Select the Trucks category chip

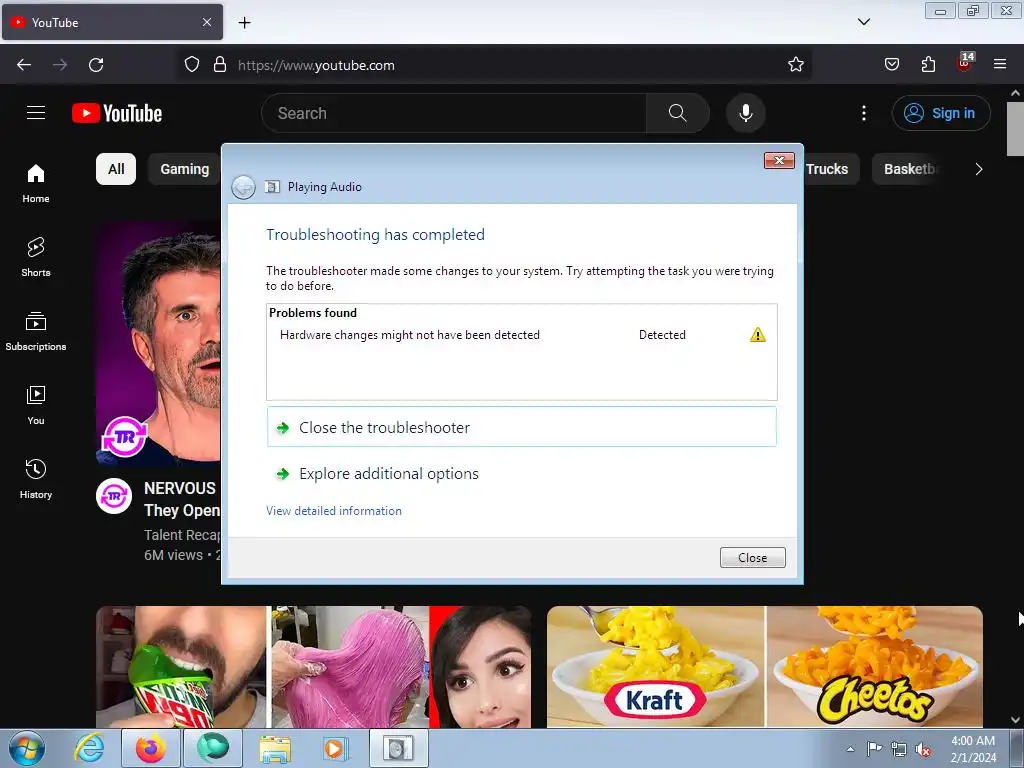(827, 169)
